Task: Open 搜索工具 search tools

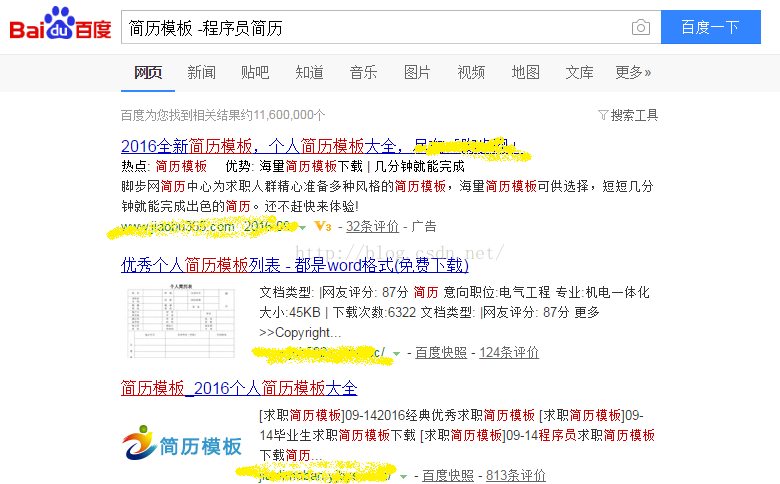Action: [634, 115]
